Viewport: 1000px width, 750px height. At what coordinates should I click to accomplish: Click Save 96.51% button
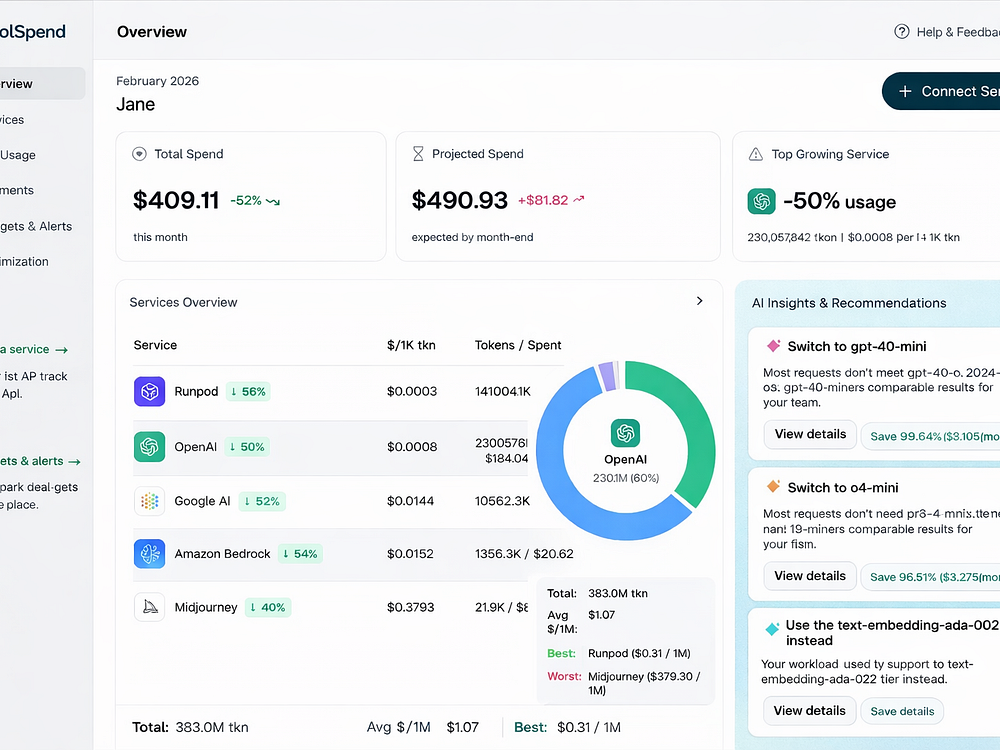[x=930, y=577]
